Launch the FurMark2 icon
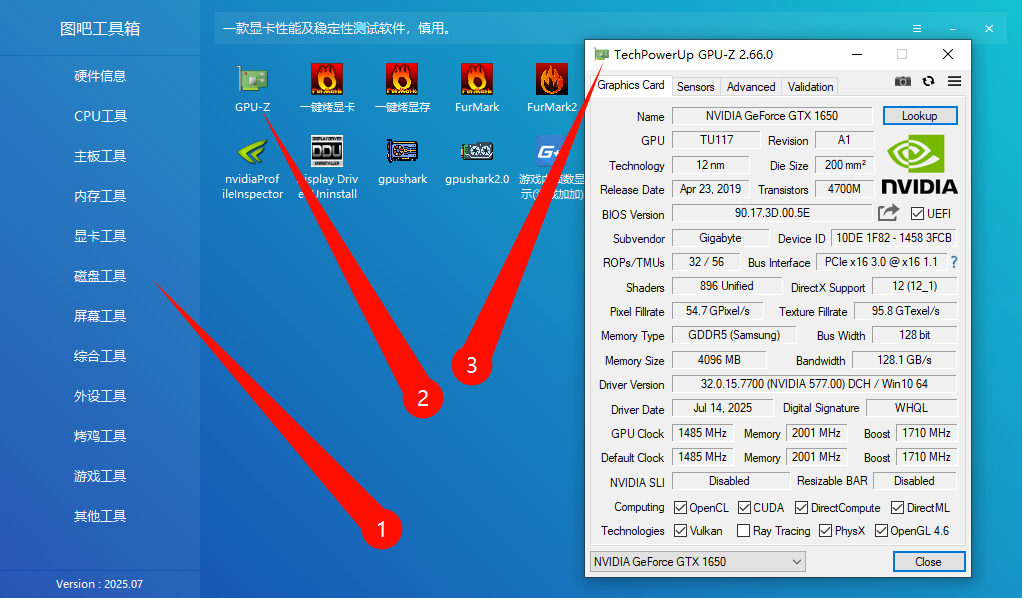The width and height of the screenshot is (1022, 598). [551, 80]
